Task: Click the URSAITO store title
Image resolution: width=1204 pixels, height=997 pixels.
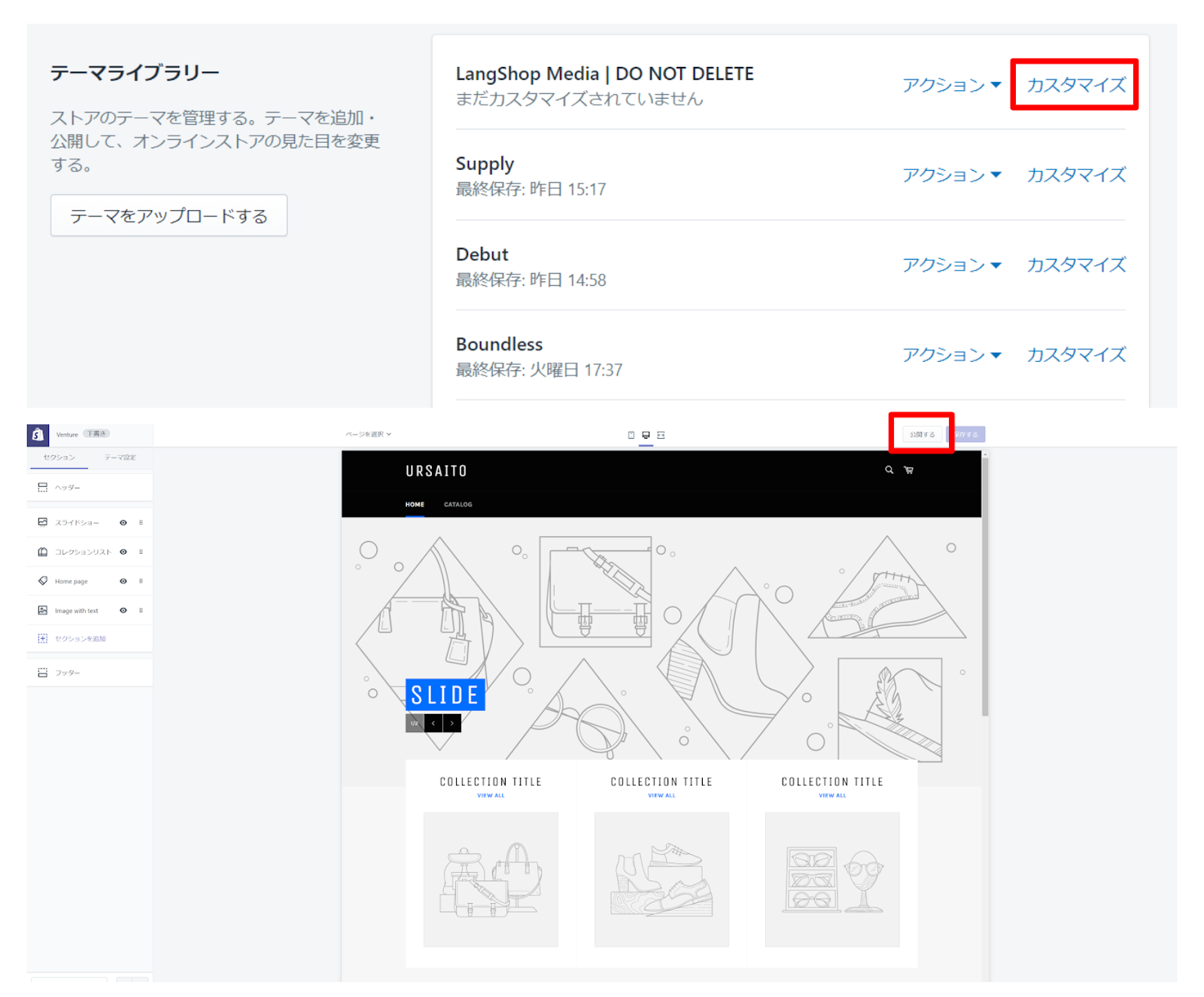Action: pyautogui.click(x=436, y=471)
